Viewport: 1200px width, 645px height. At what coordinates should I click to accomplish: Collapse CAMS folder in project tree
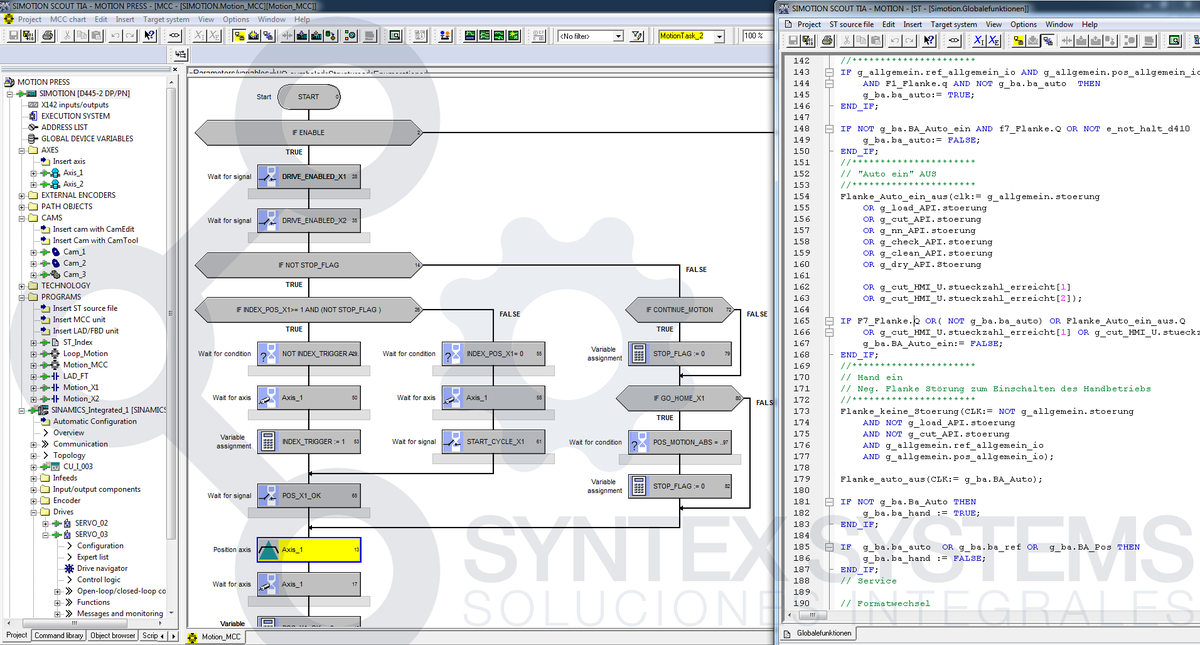tap(23, 218)
